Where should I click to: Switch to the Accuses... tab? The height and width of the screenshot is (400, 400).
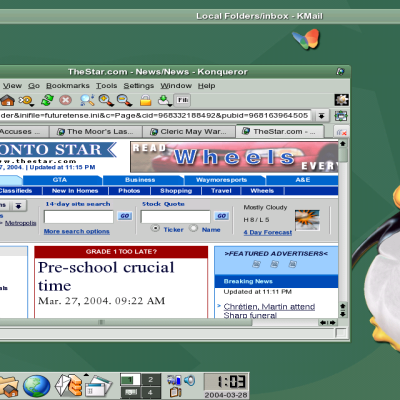(x=24, y=132)
